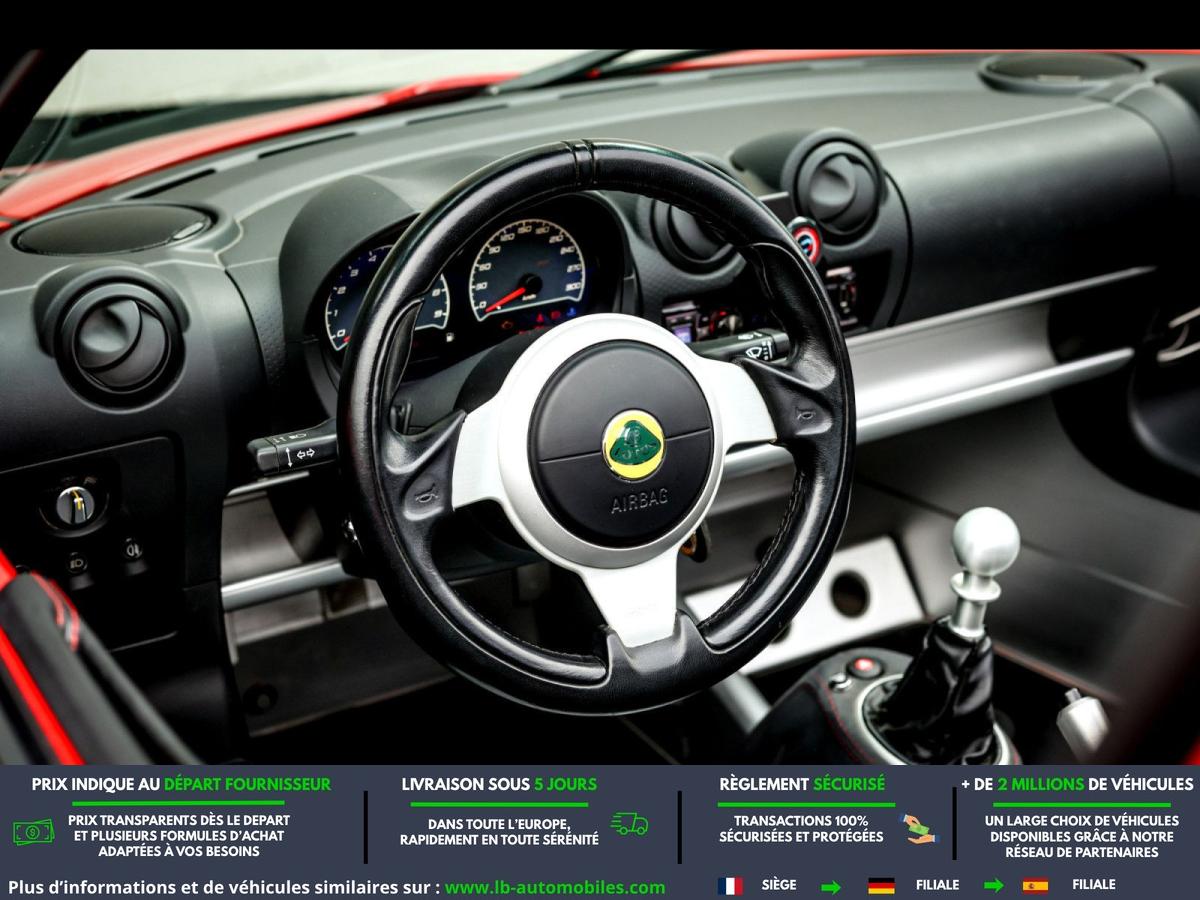Click the 'DANS TOUTE L'EUROPE' delivery description

coord(499,832)
